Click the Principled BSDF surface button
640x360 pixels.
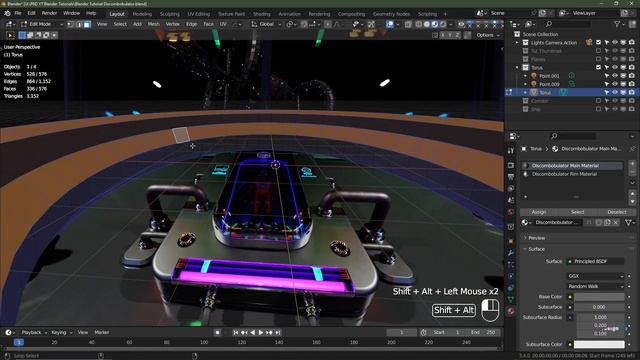click(x=596, y=261)
